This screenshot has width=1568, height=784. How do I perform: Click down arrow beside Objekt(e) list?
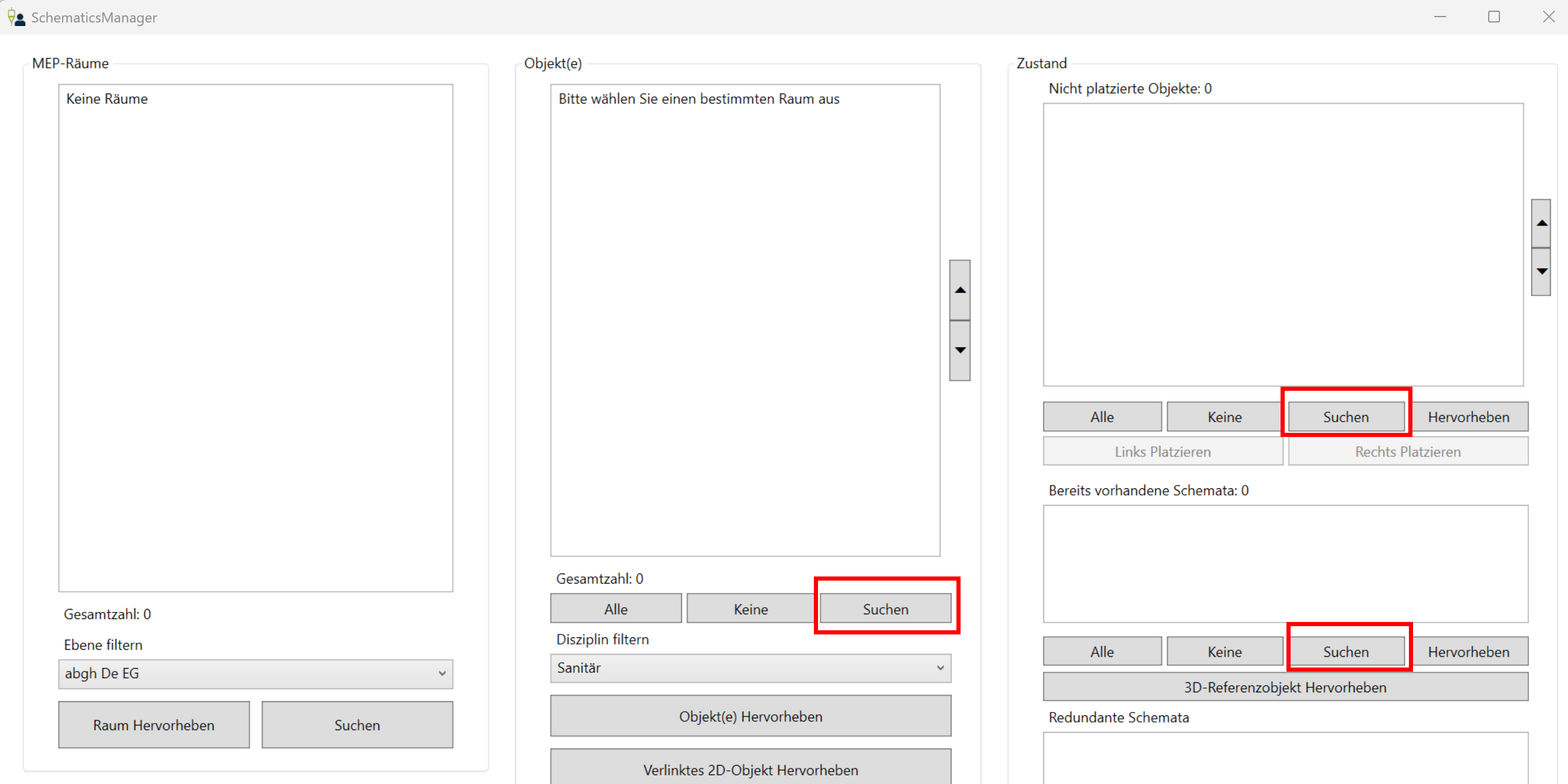959,351
